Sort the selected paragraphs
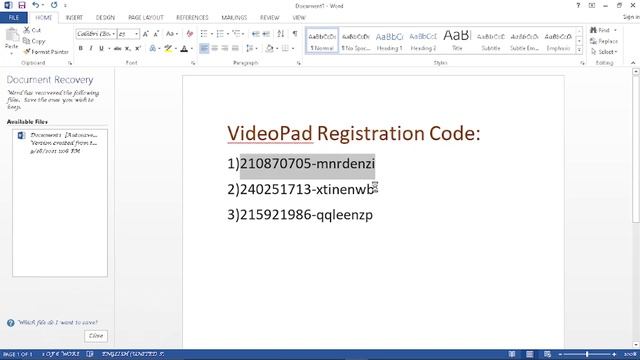This screenshot has height=360, width=640. 281,34
